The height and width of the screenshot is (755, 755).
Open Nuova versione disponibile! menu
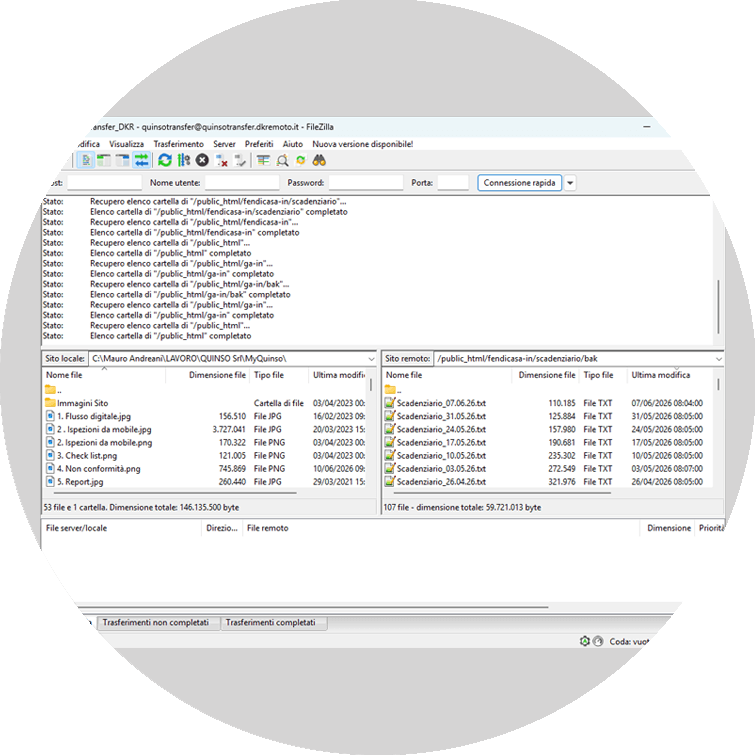[363, 144]
